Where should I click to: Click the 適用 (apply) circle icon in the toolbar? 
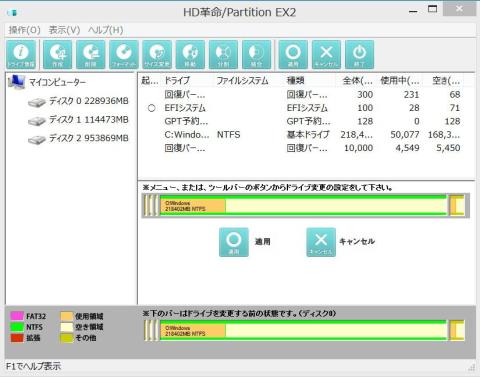click(293, 55)
